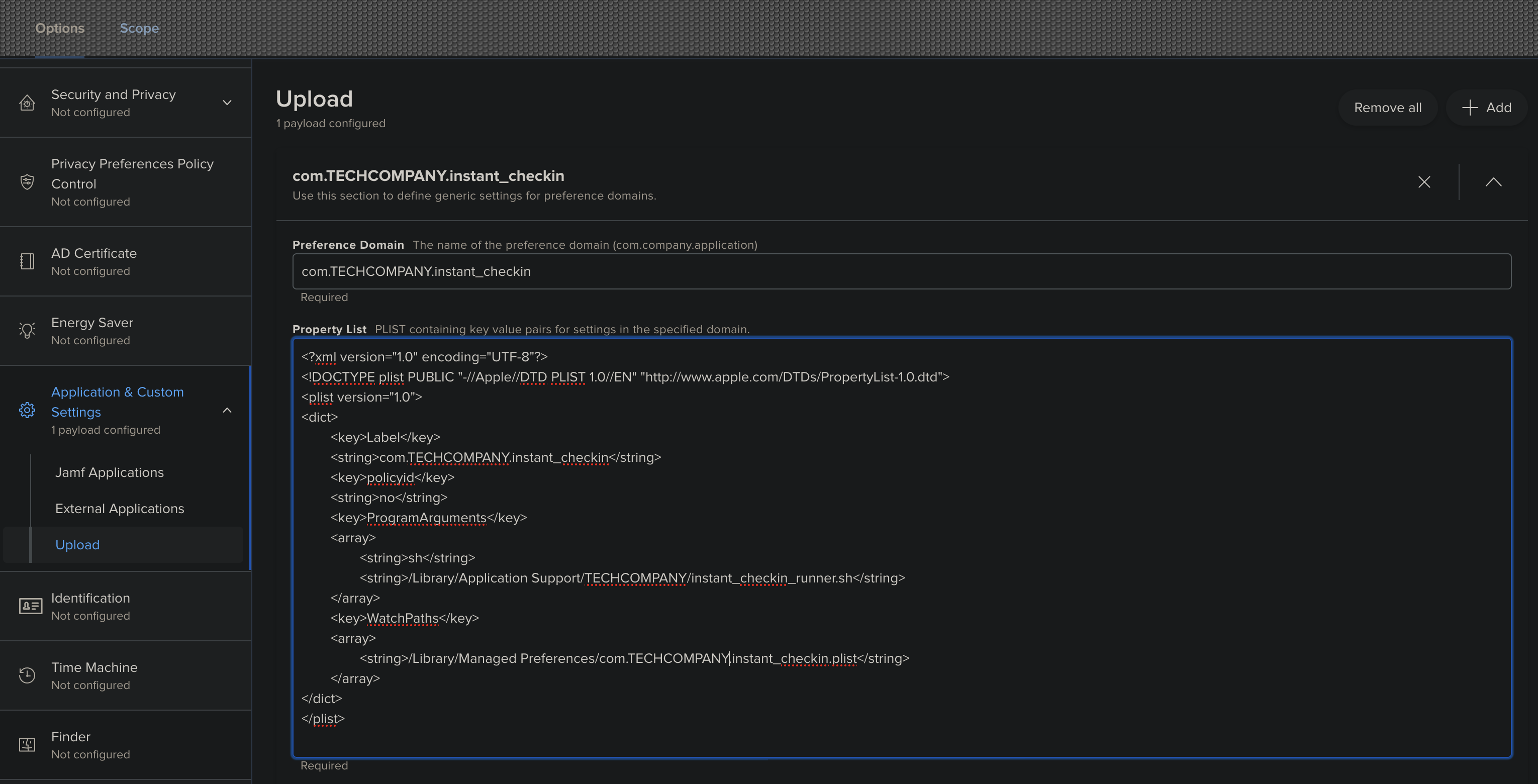Remove the instant_checkin payload with X

pos(1424,182)
